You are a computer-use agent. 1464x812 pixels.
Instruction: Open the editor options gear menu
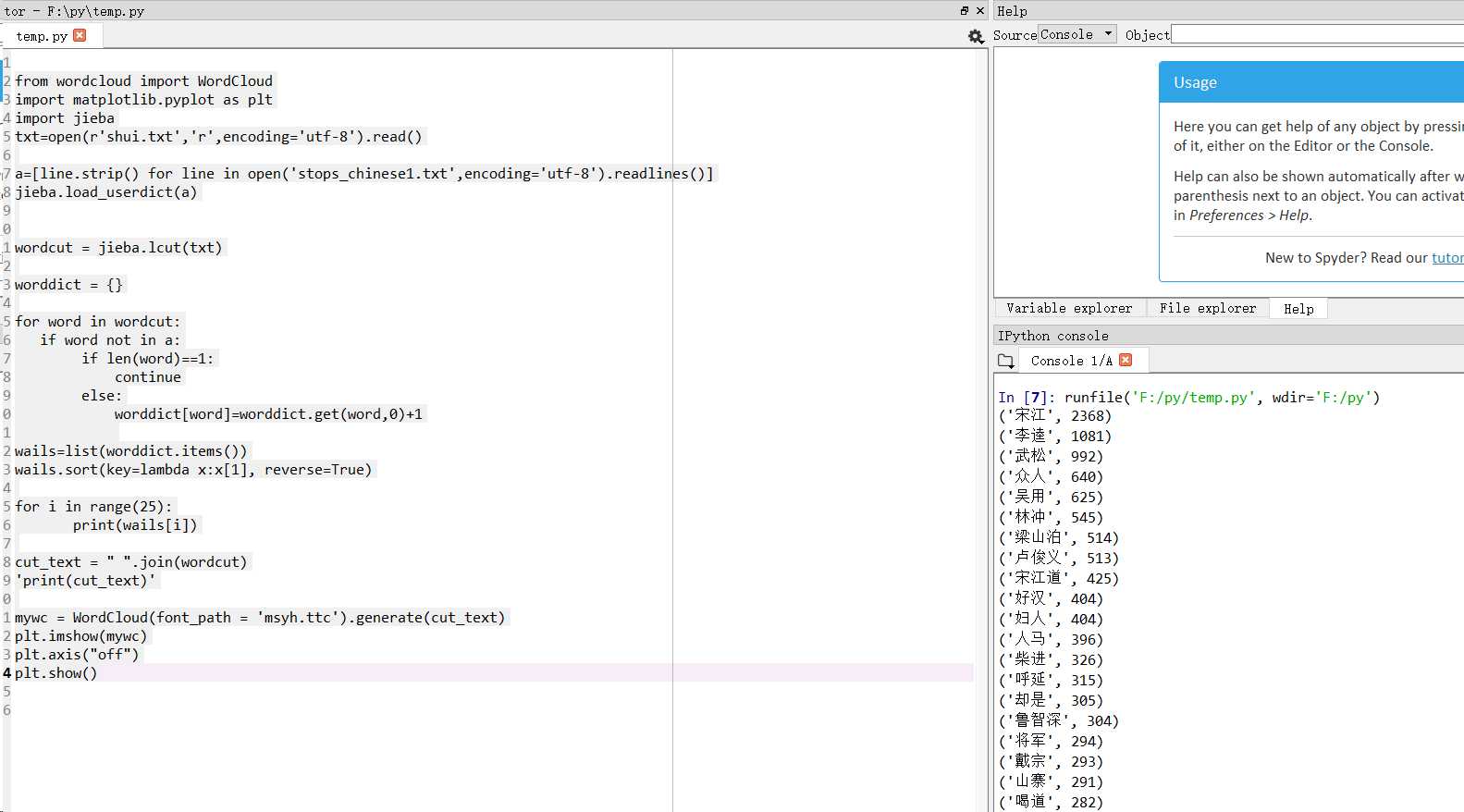[x=976, y=36]
